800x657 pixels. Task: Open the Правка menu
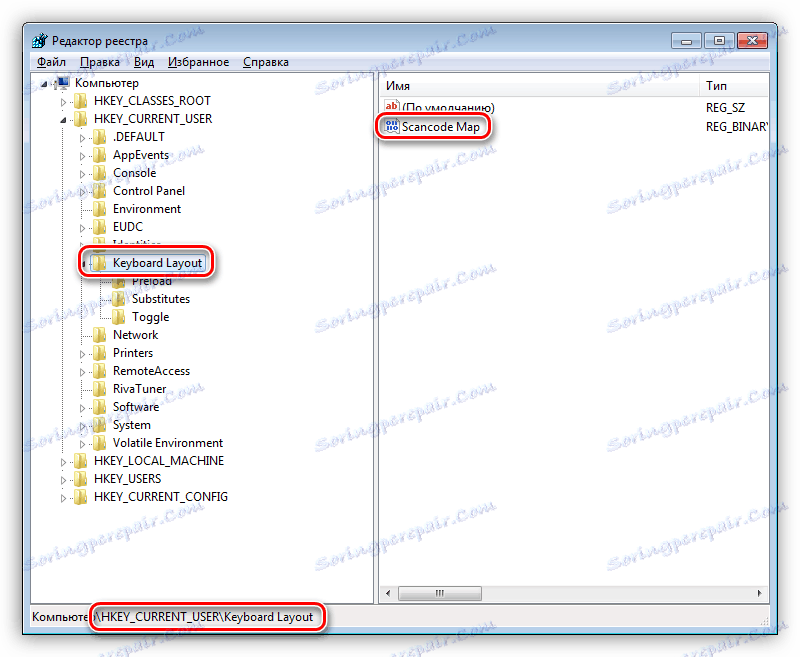[x=99, y=61]
